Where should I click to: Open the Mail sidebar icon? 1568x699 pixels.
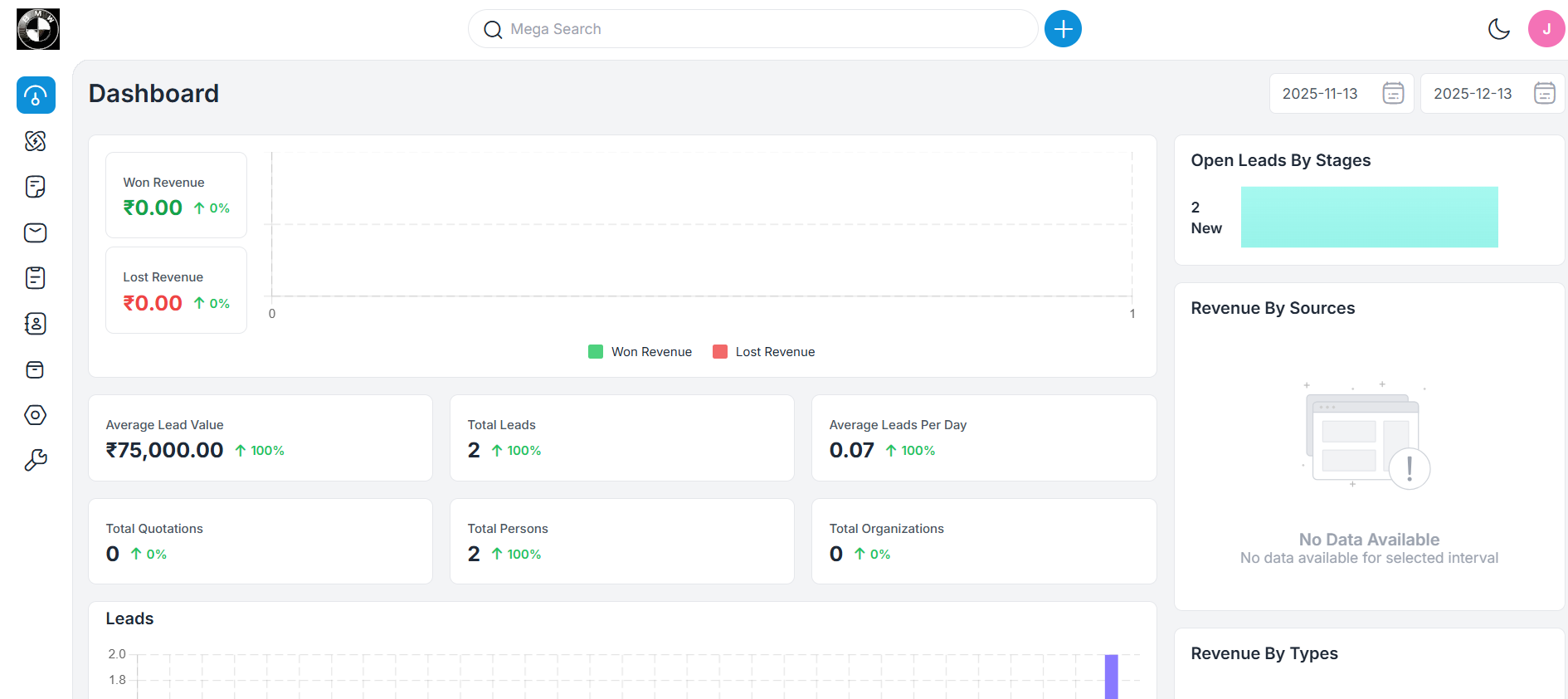pyautogui.click(x=36, y=232)
